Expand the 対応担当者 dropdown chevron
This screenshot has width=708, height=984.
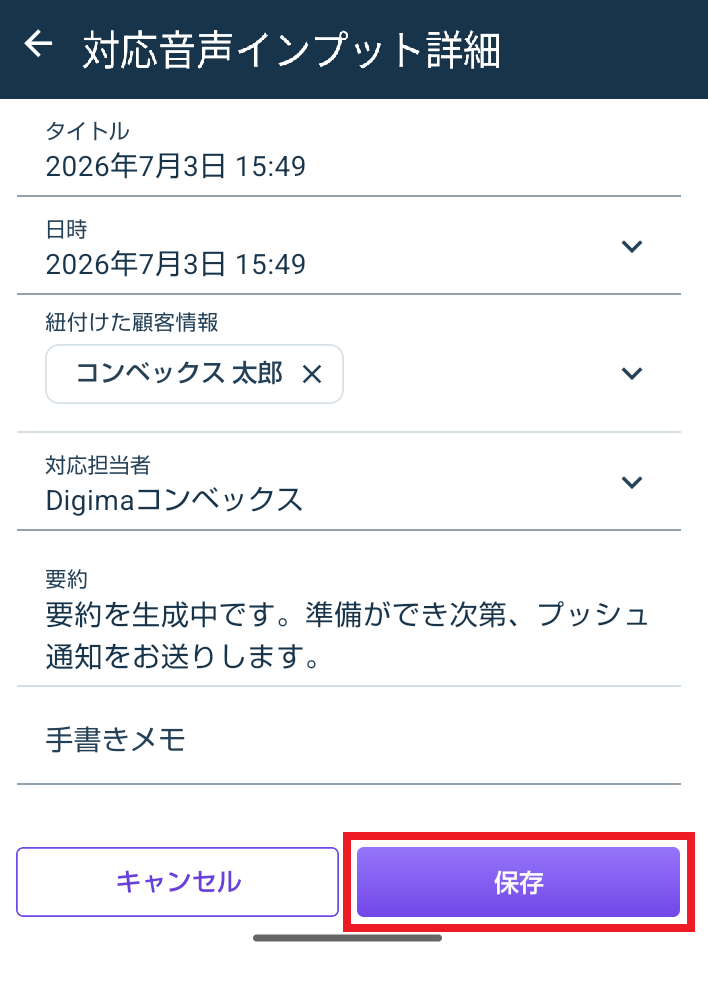tap(631, 483)
